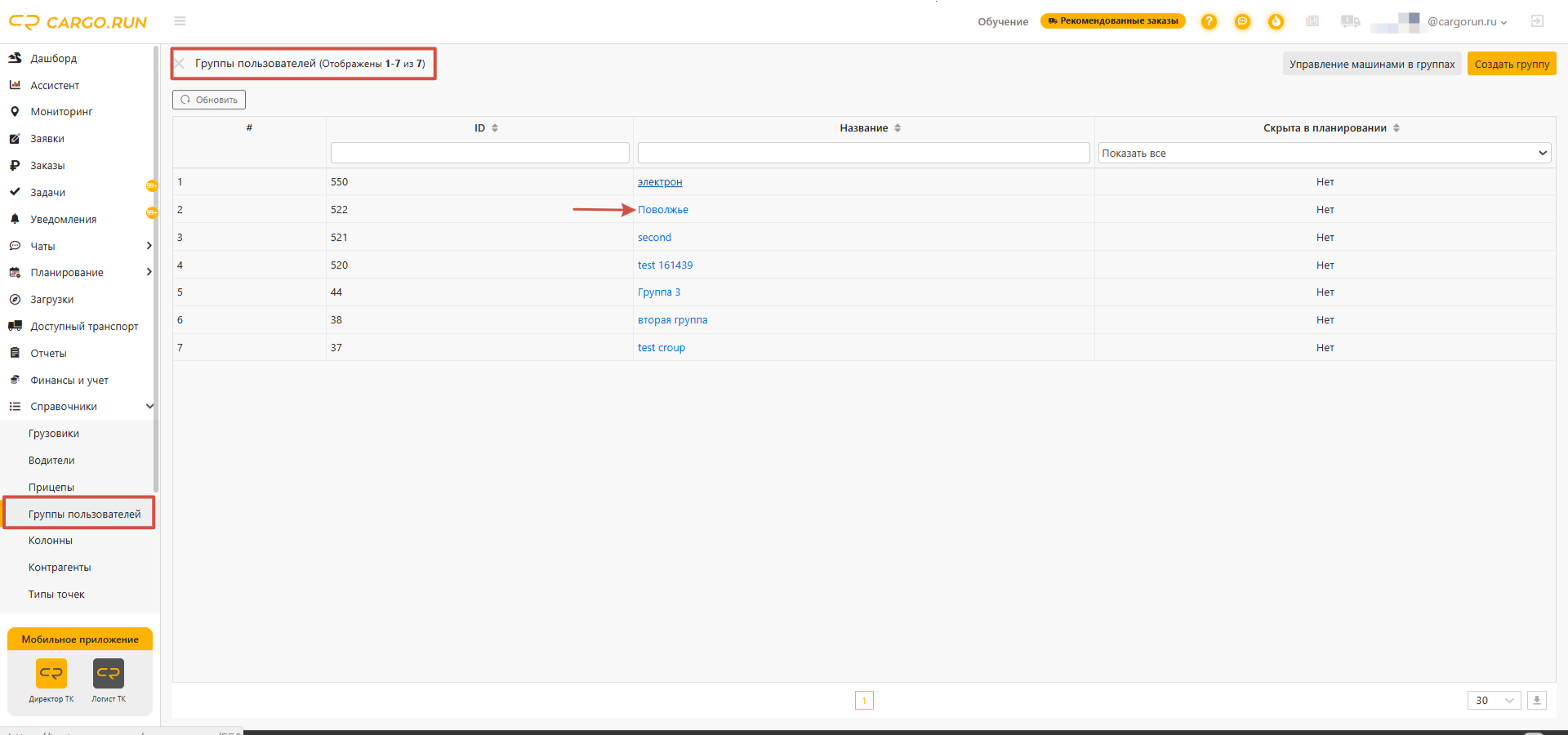This screenshot has height=735, width=1568.
Task: Open the test croup group link
Action: 661,348
